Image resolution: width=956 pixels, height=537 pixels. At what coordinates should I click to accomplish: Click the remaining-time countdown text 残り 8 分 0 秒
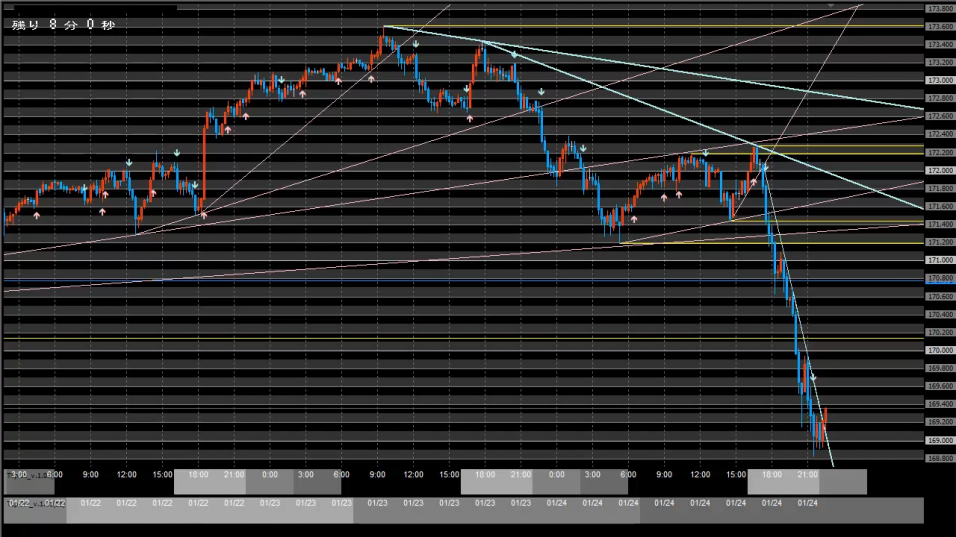point(63,24)
